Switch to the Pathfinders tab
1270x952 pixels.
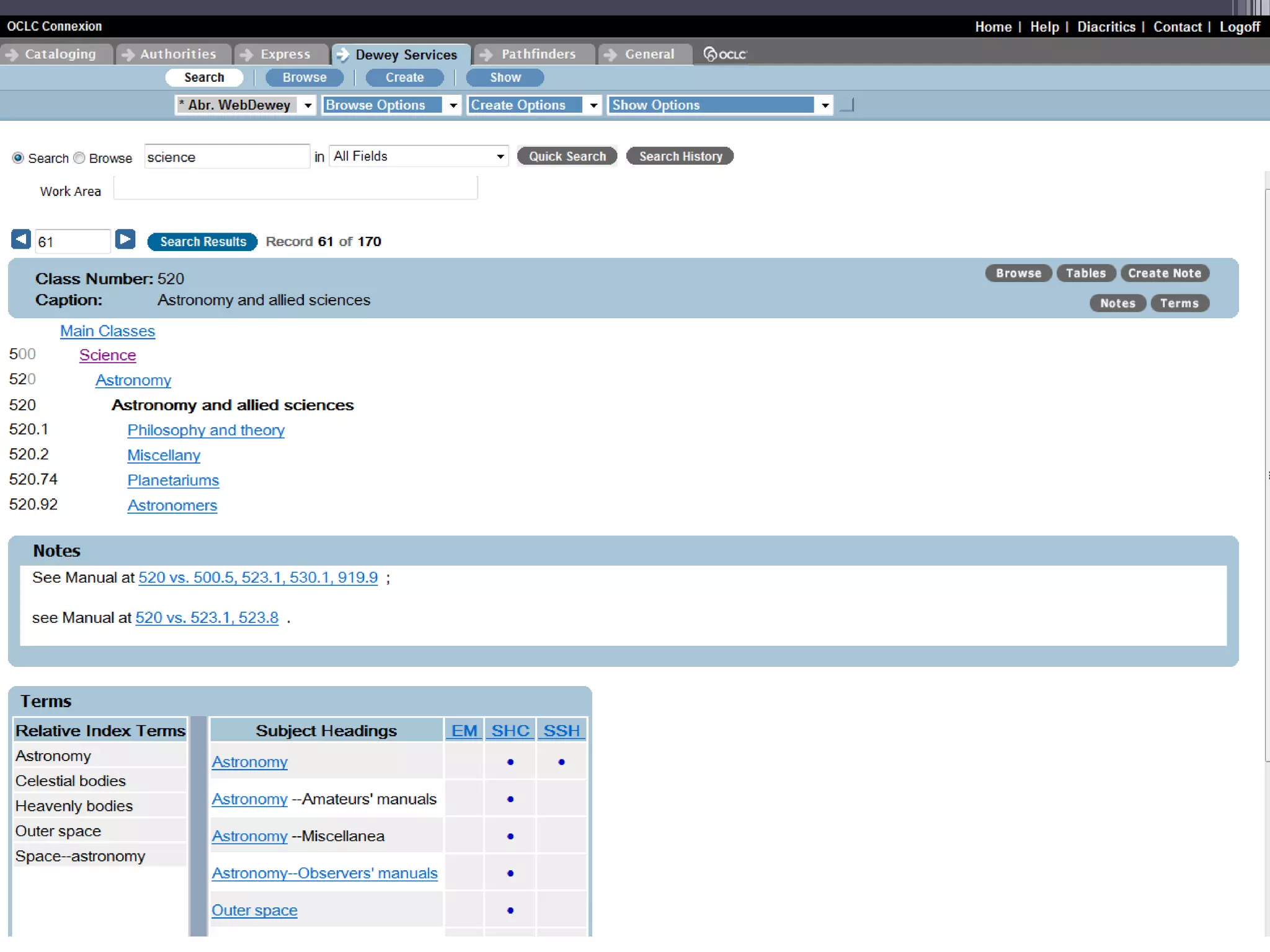click(538, 55)
